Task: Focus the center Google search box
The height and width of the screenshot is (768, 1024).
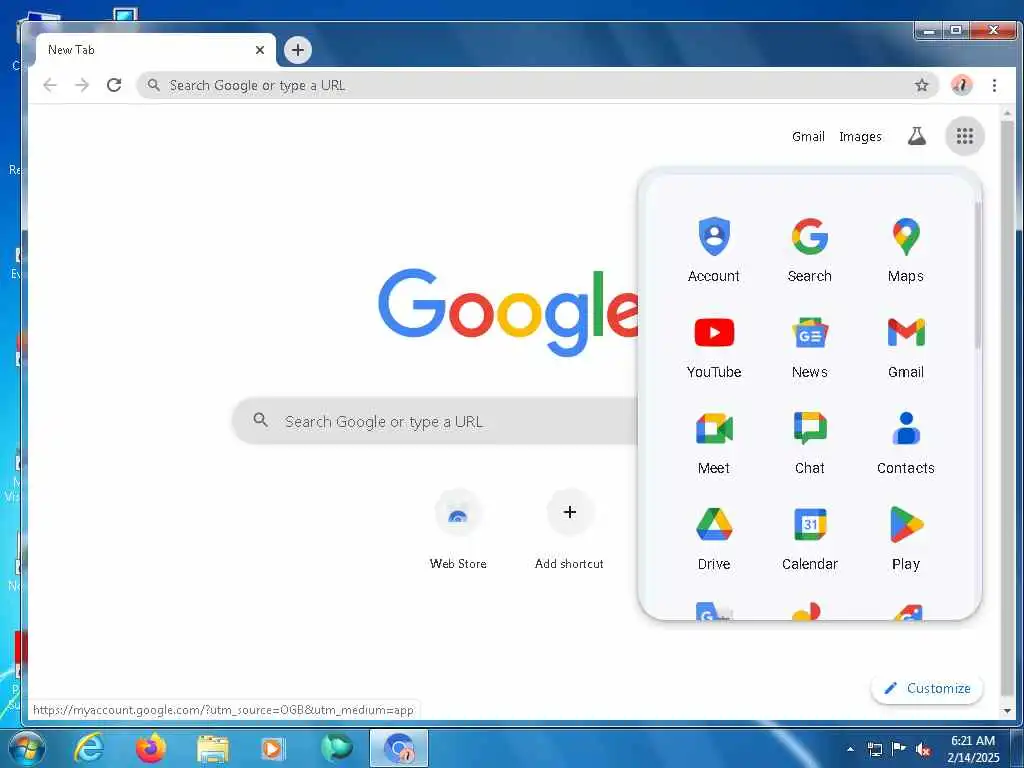Action: click(435, 421)
